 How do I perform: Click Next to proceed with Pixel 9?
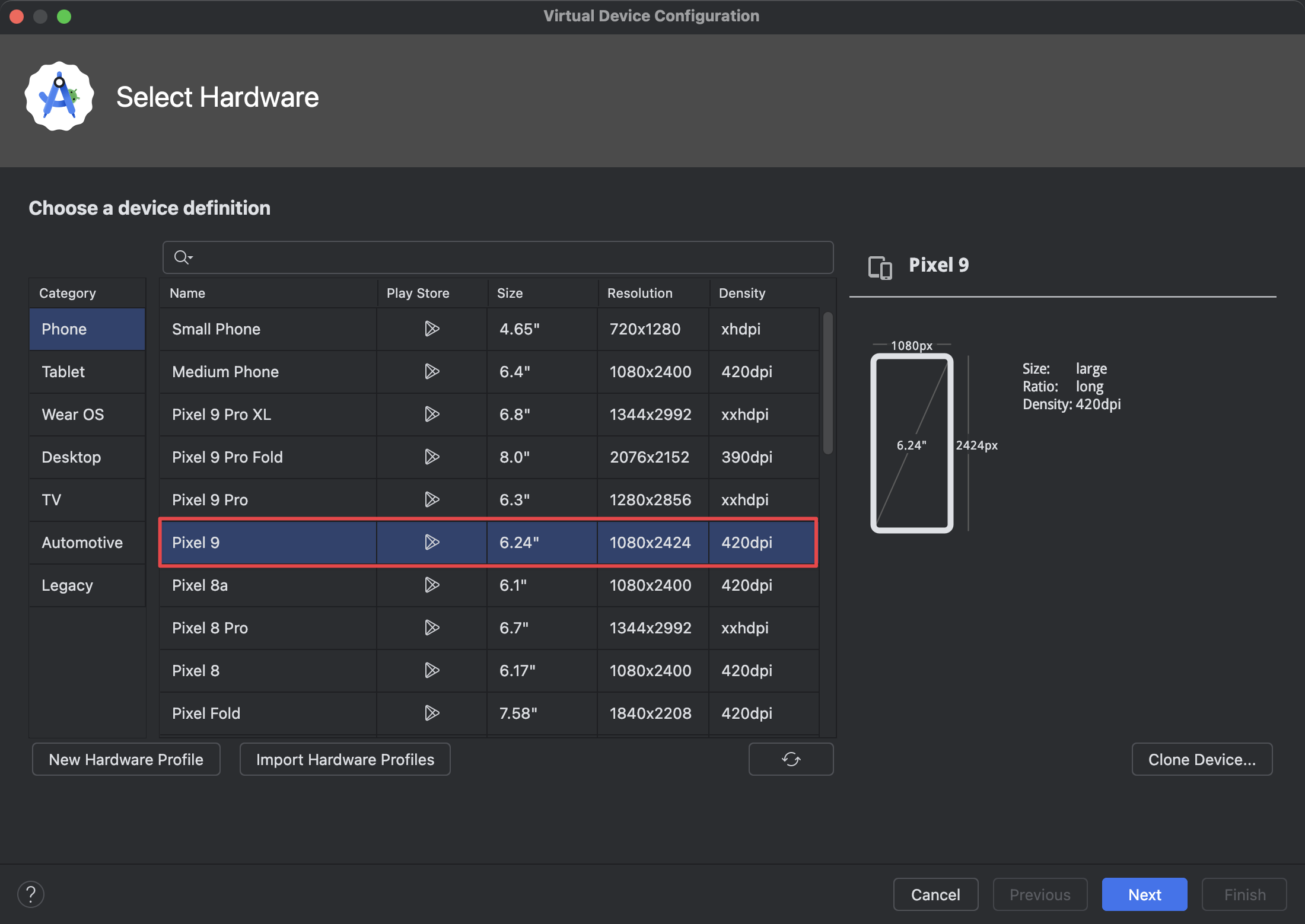pos(1144,894)
